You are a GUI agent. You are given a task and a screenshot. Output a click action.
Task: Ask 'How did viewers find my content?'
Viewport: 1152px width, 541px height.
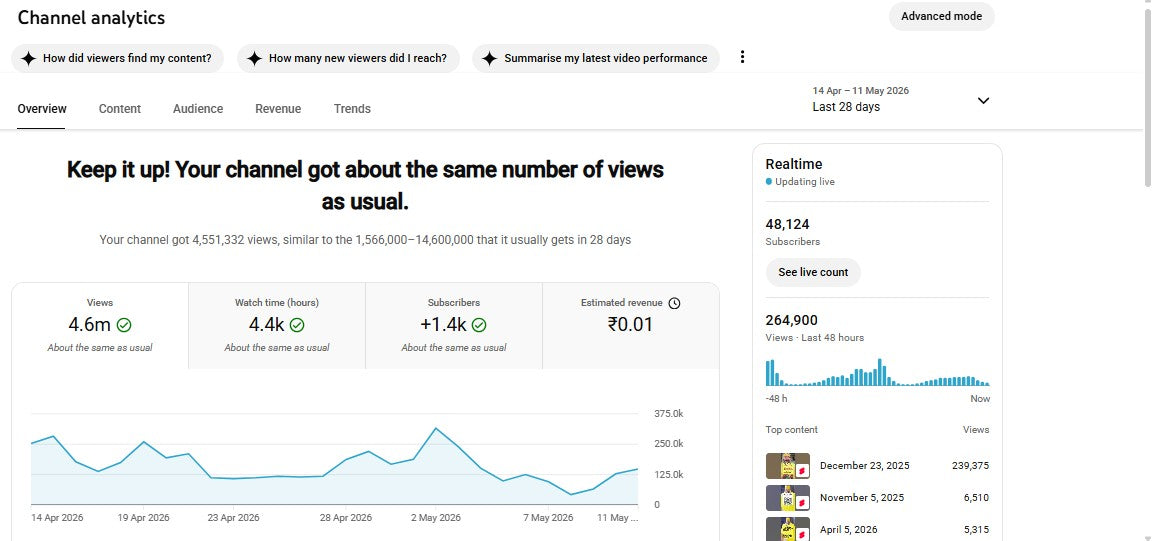(117, 59)
